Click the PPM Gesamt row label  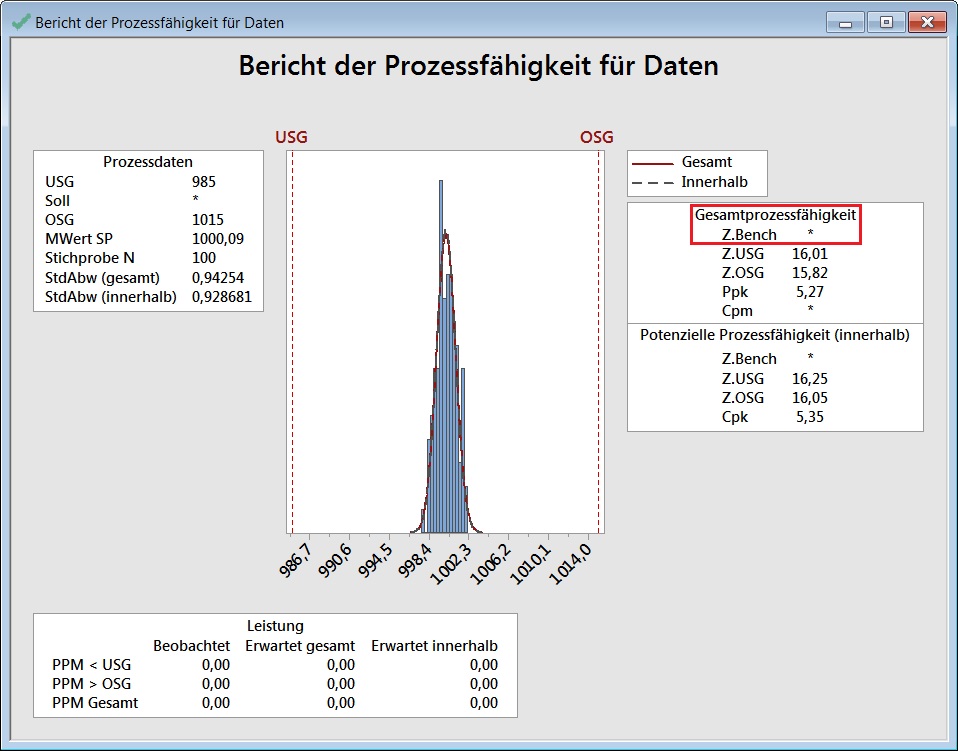pos(95,703)
